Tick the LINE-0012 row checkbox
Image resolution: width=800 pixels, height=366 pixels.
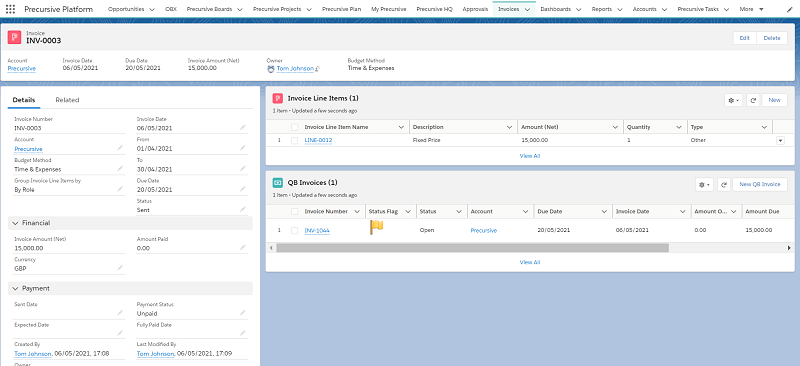294,140
